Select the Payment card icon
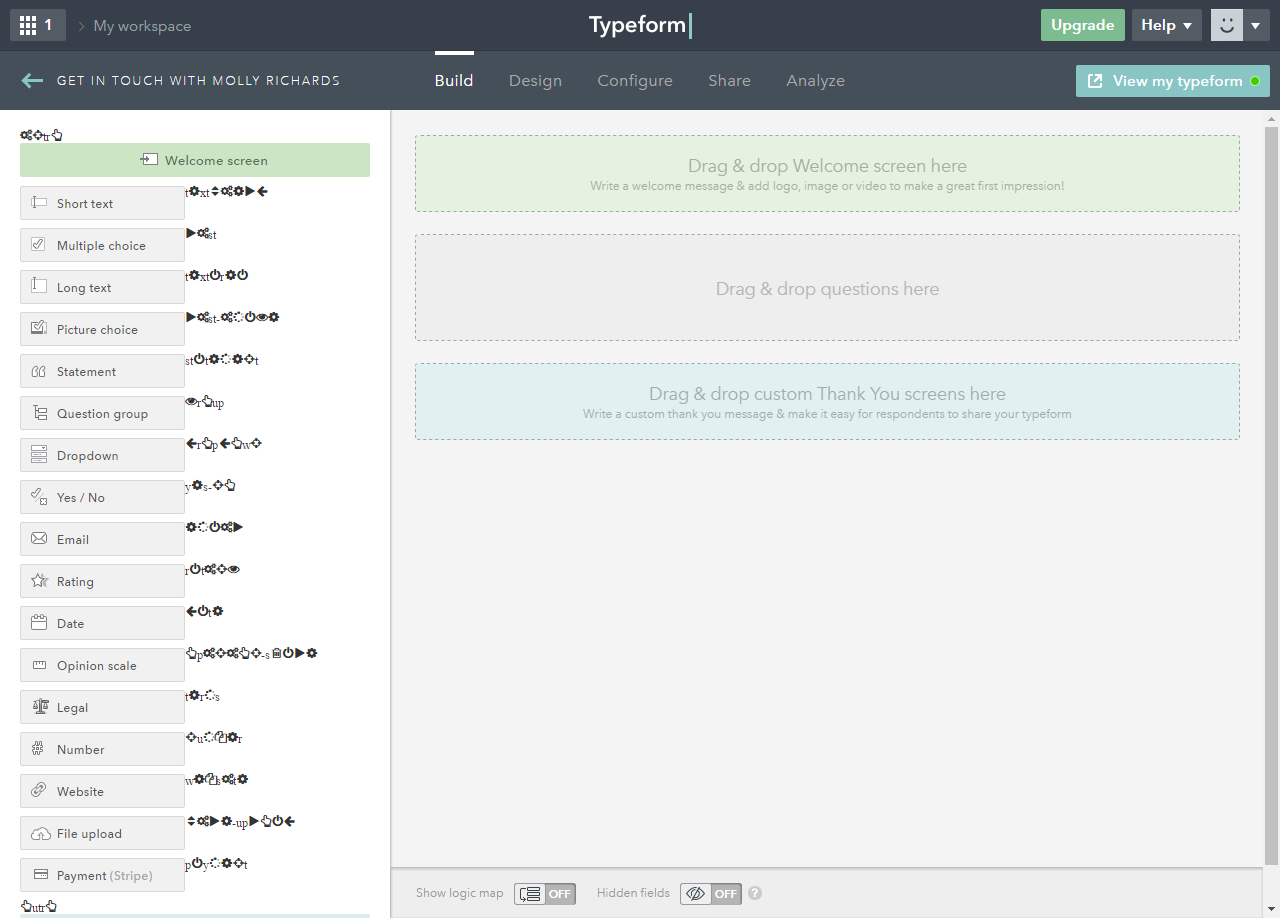 pyautogui.click(x=41, y=875)
